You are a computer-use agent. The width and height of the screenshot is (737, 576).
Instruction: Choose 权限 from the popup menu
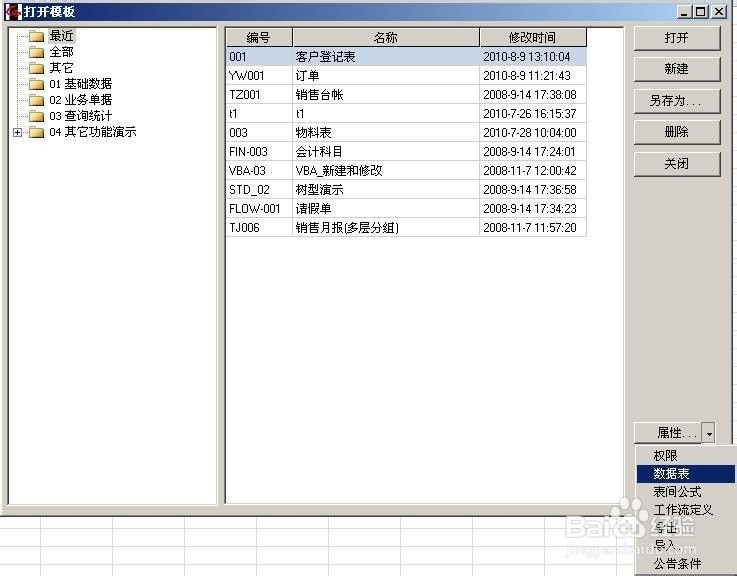pos(686,455)
